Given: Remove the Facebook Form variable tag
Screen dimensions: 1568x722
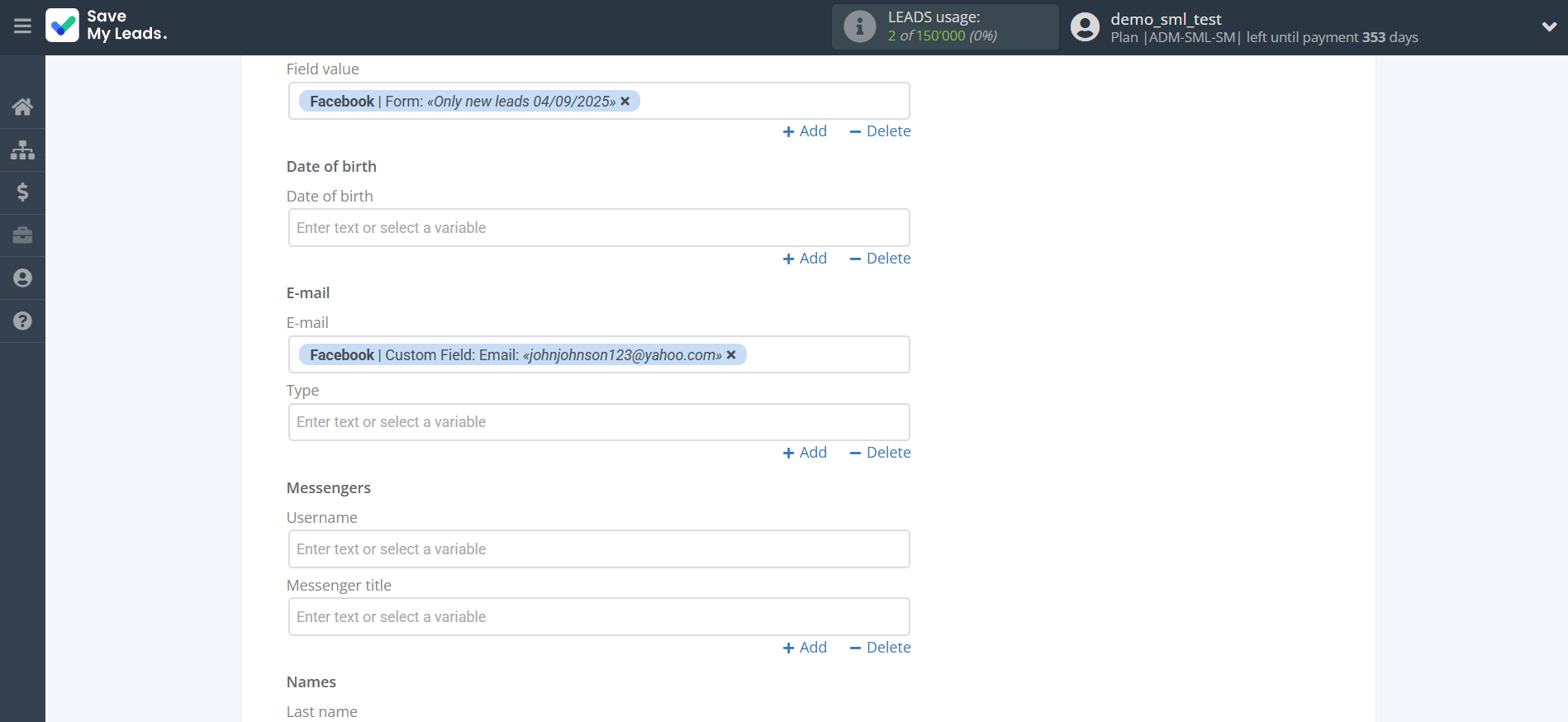Looking at the screenshot, I should pyautogui.click(x=625, y=101).
